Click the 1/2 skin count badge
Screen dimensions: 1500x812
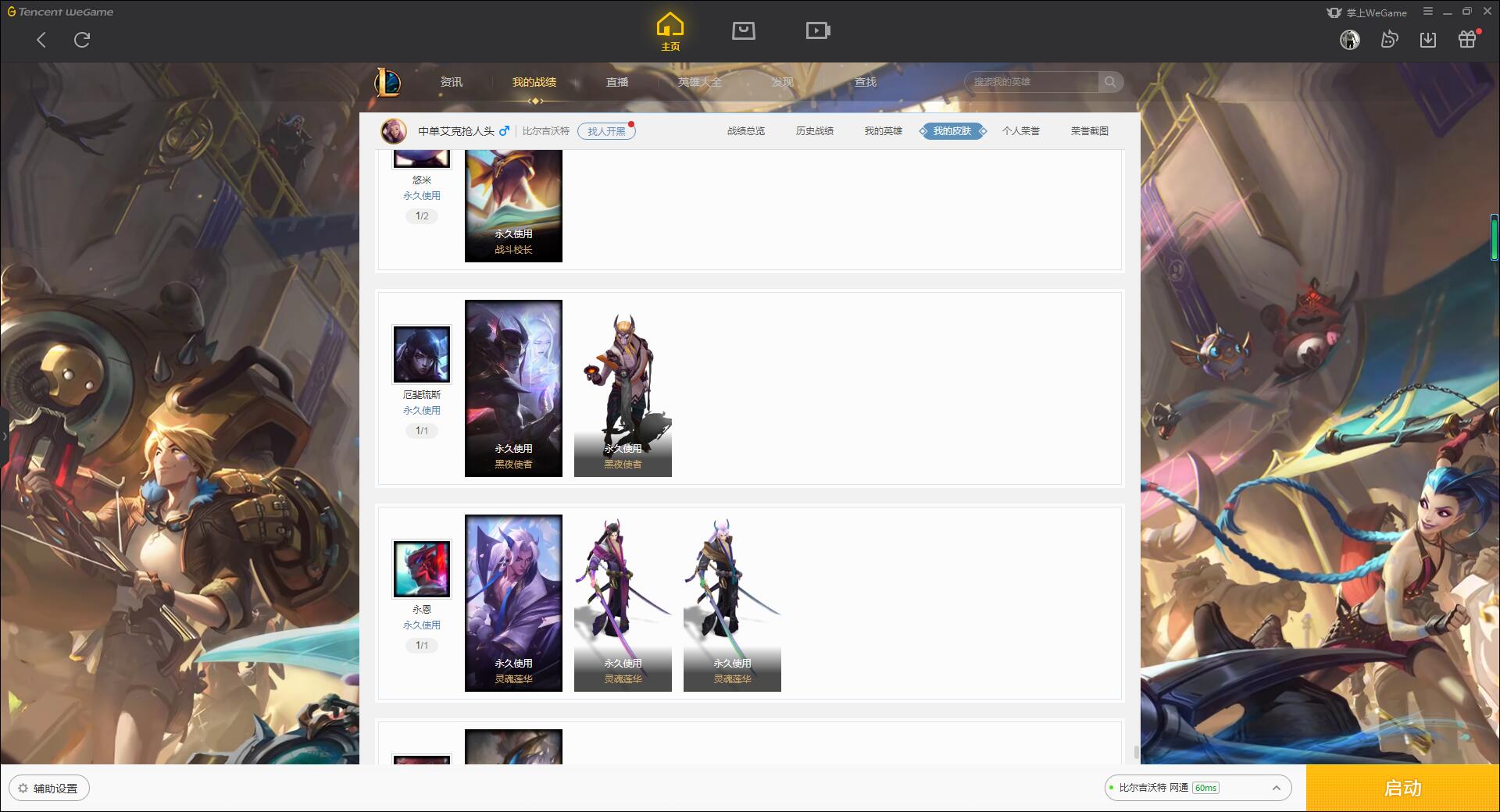point(422,216)
